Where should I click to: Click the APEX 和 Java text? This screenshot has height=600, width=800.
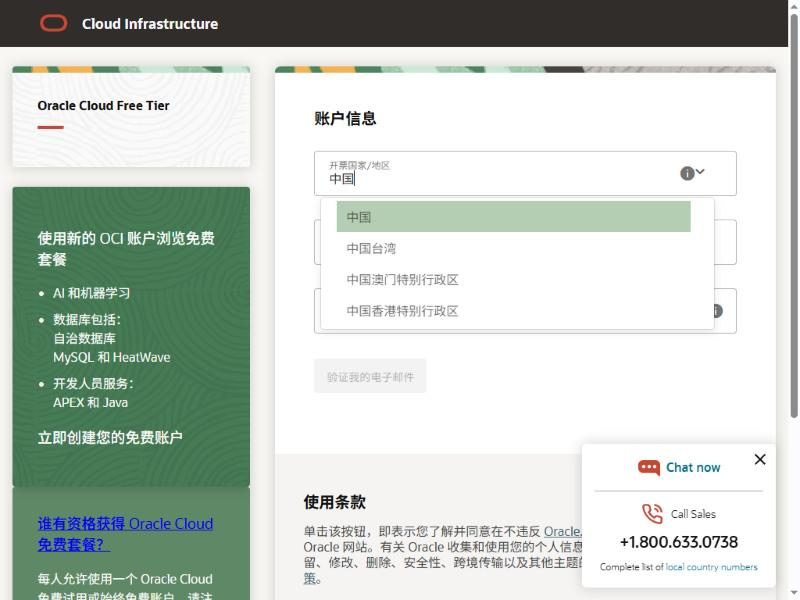click(90, 403)
